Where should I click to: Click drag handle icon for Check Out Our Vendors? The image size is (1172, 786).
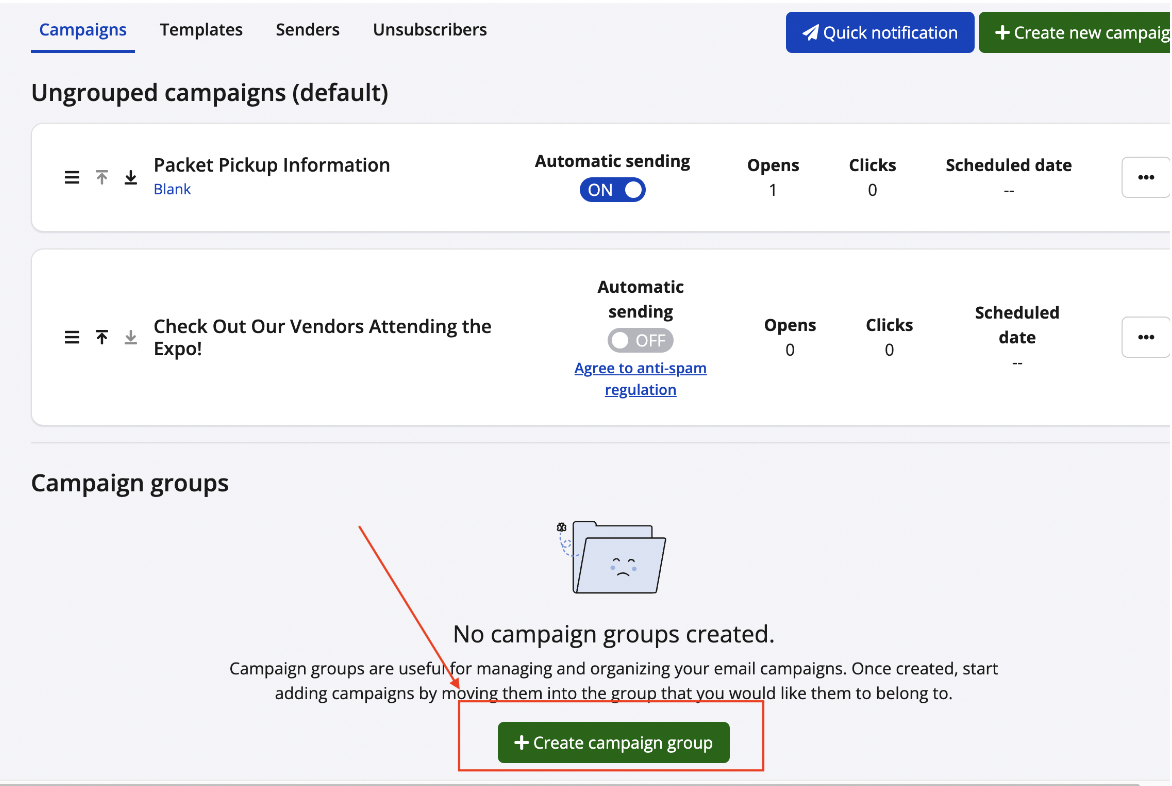click(72, 338)
